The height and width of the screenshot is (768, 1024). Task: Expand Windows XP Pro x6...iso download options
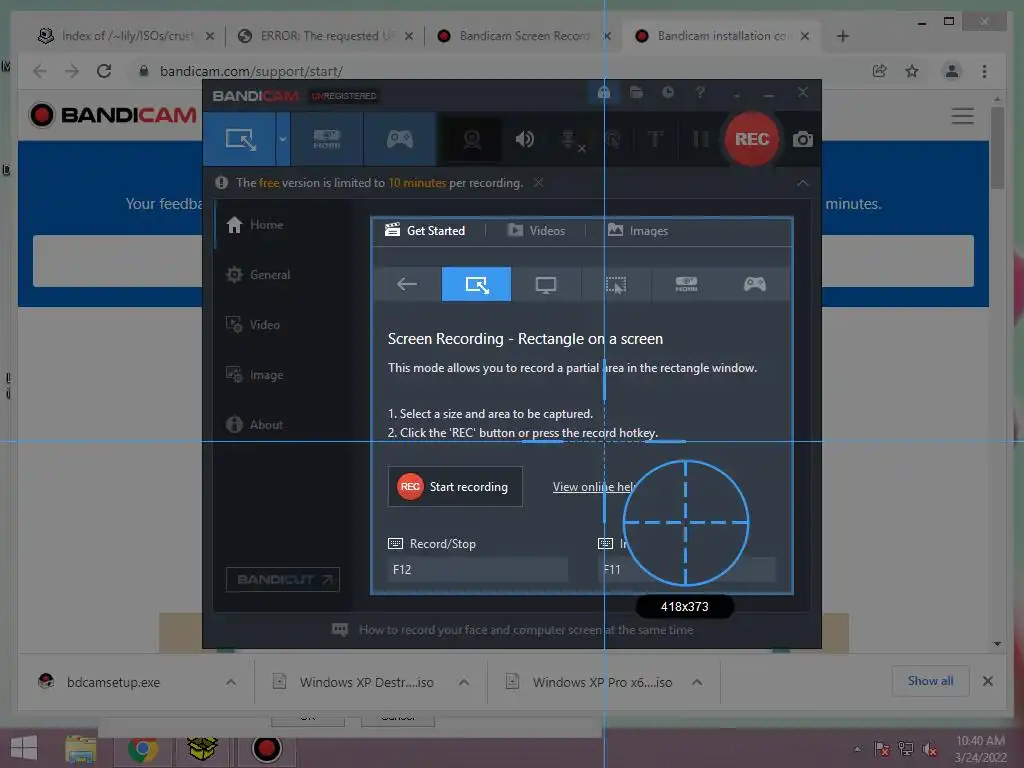click(x=697, y=682)
